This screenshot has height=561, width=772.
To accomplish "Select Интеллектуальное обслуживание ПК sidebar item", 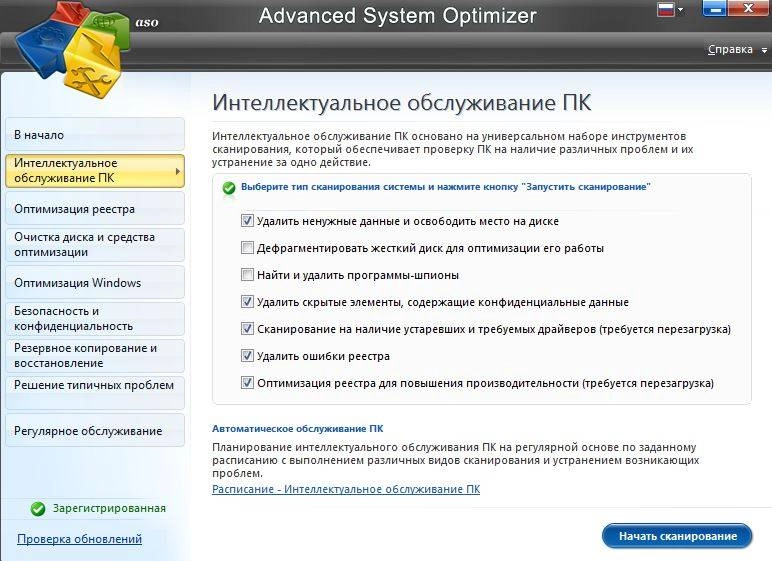I will (x=95, y=170).
